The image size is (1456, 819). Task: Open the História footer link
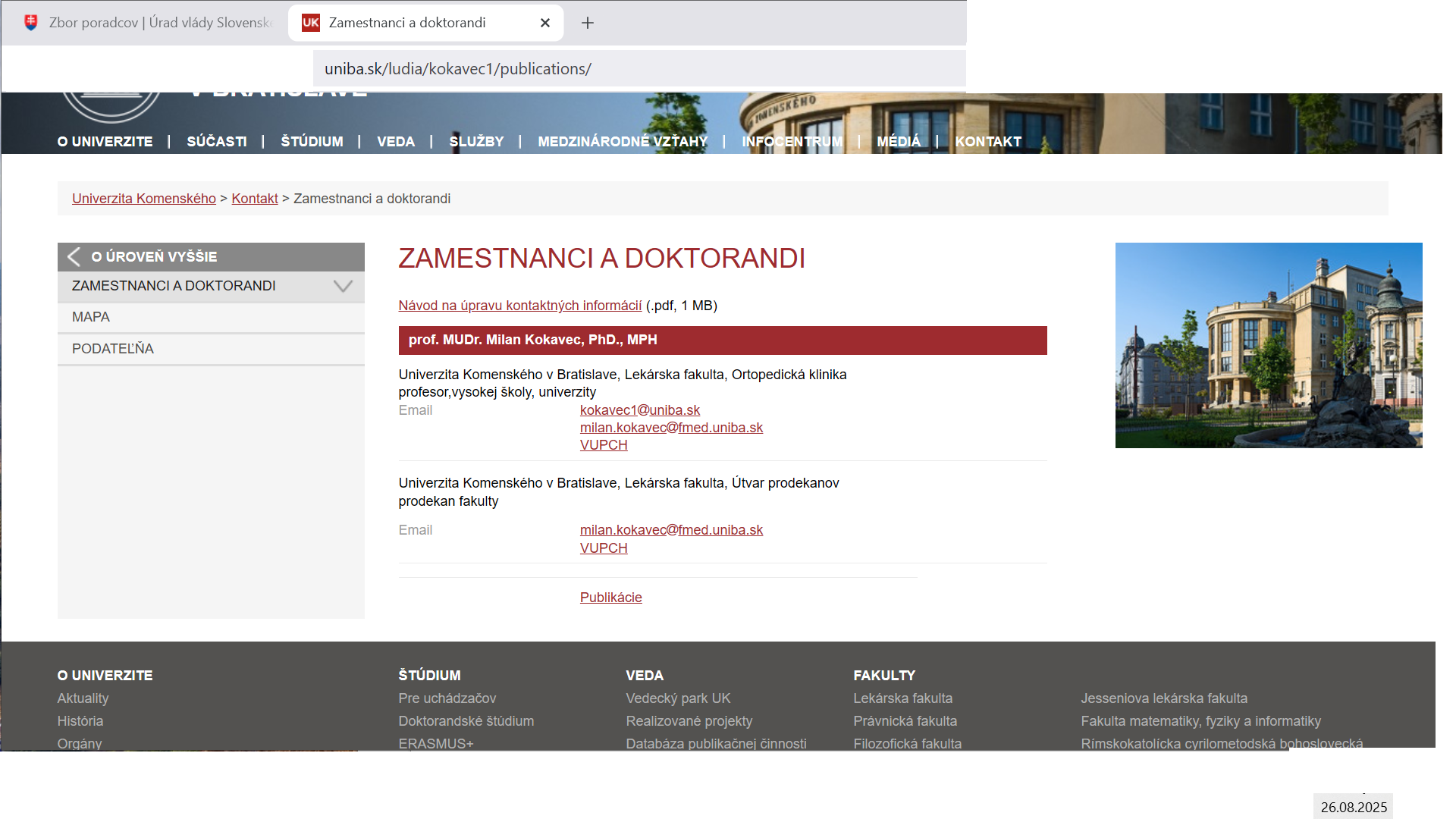pos(80,721)
